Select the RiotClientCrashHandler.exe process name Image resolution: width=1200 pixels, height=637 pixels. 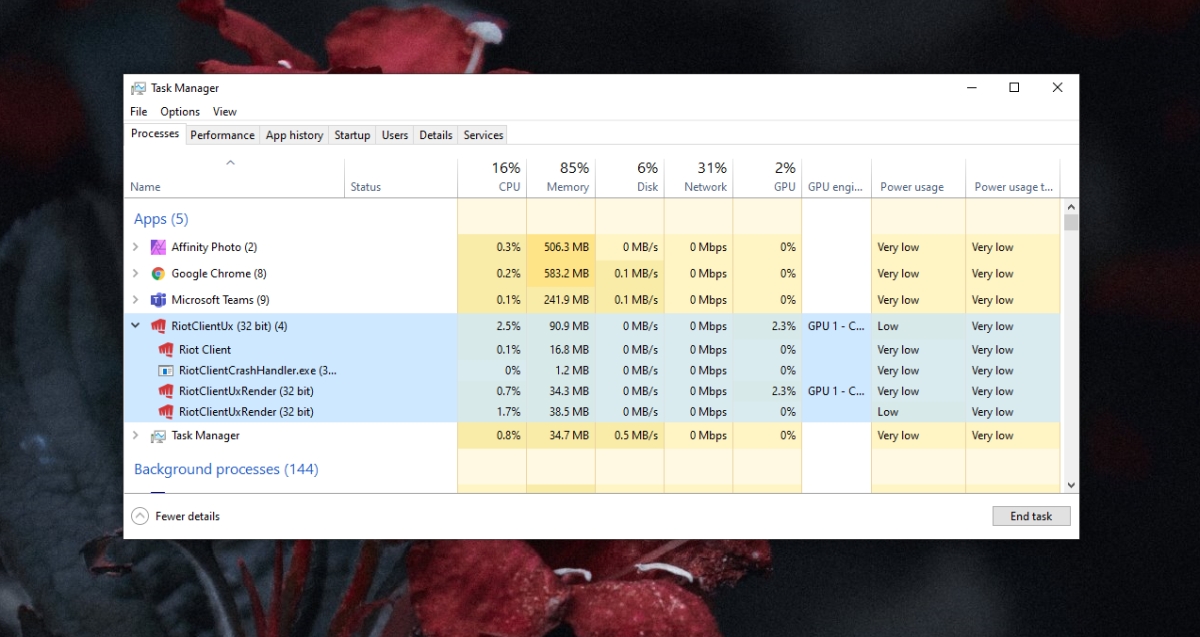point(258,370)
